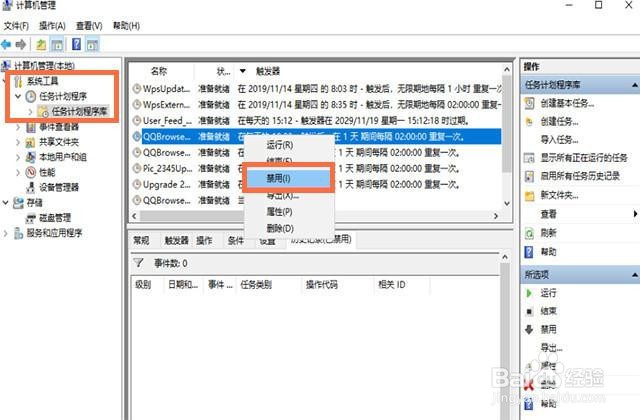Viewport: 640px width, 420px height.
Task: Open the 查看 submenu arrow in actions
Action: [x=636, y=214]
